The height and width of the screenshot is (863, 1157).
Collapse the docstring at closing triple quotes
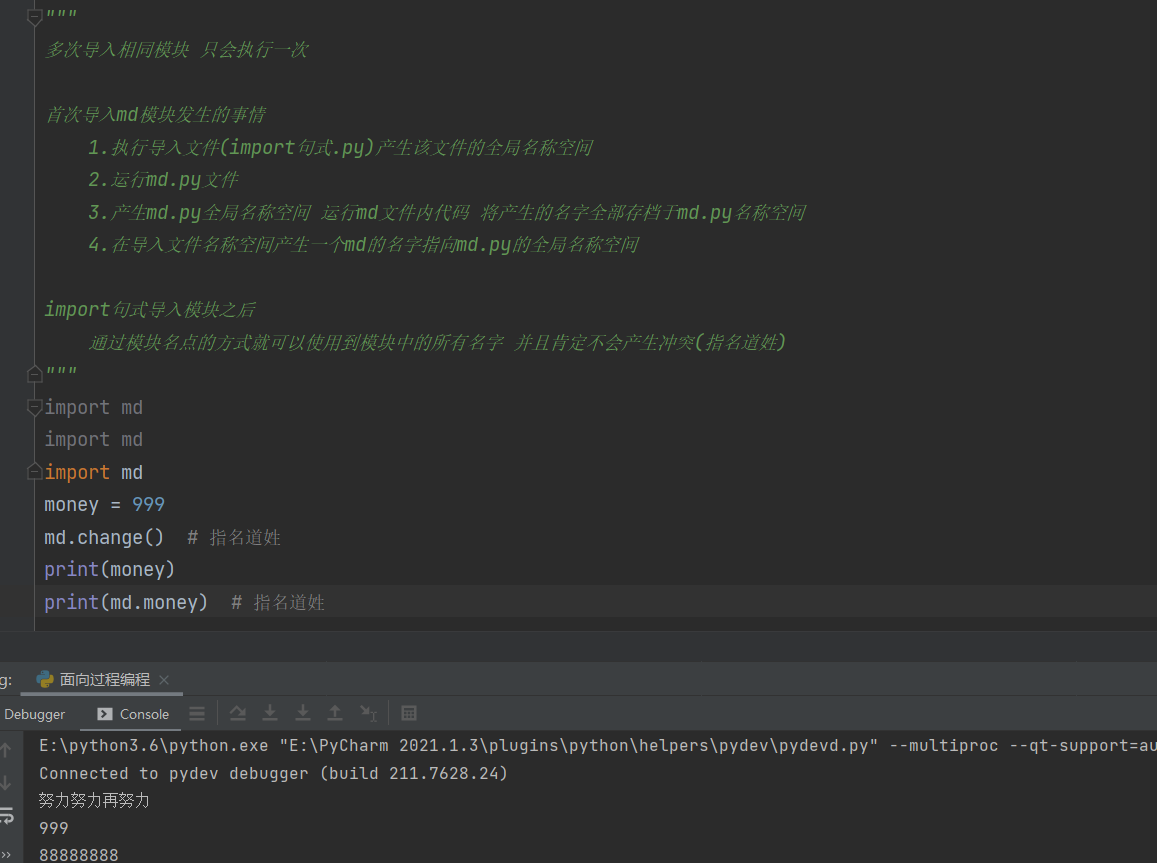click(35, 375)
